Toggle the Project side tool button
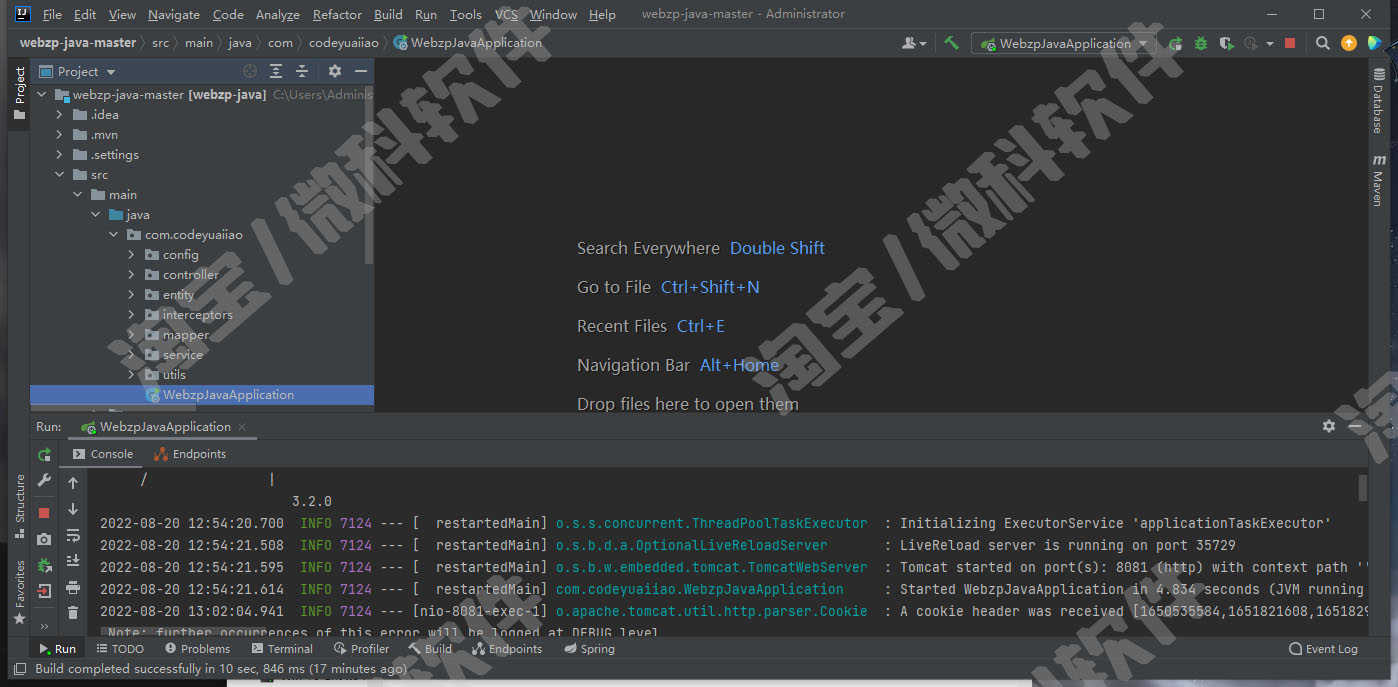This screenshot has width=1398, height=687. [19, 94]
